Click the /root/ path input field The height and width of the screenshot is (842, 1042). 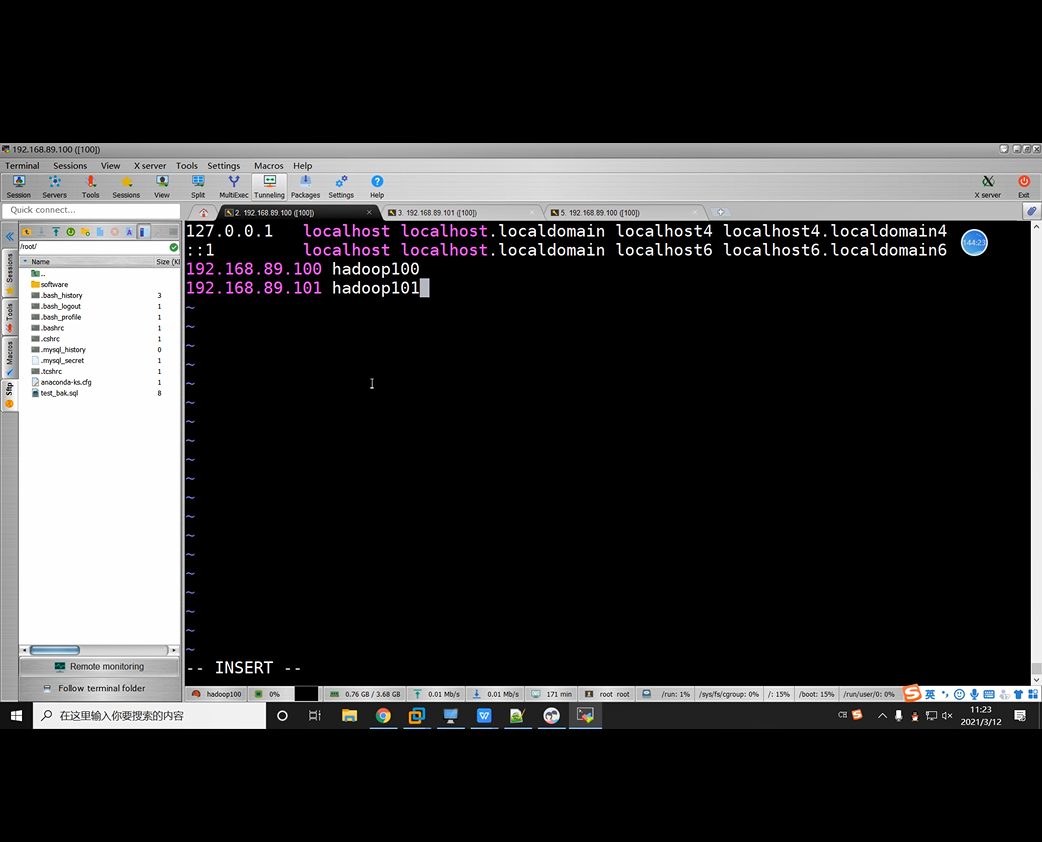[93, 247]
